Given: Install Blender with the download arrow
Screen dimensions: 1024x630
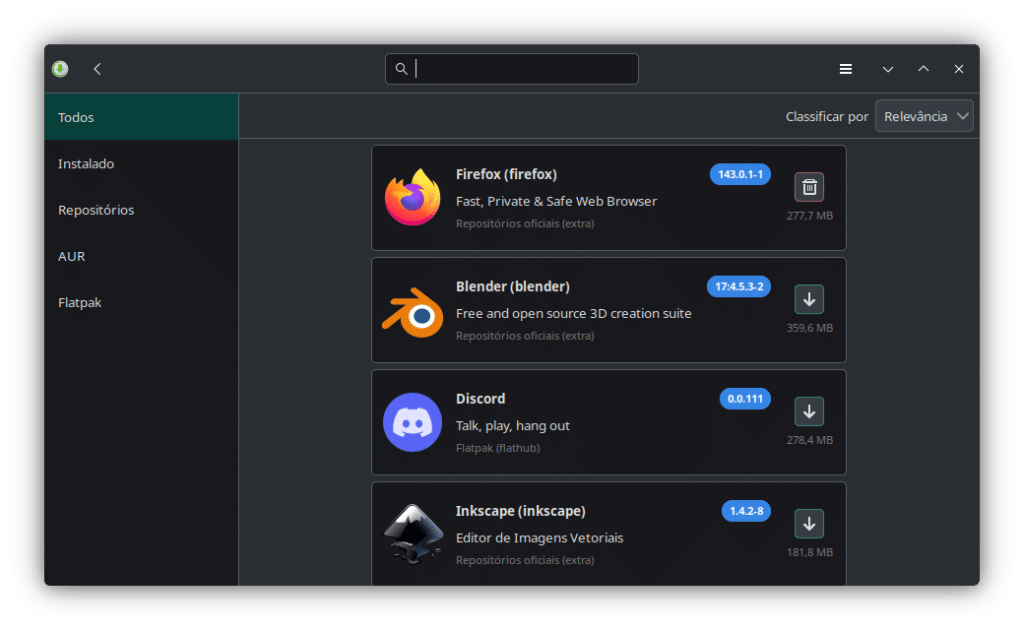Looking at the screenshot, I should [808, 300].
